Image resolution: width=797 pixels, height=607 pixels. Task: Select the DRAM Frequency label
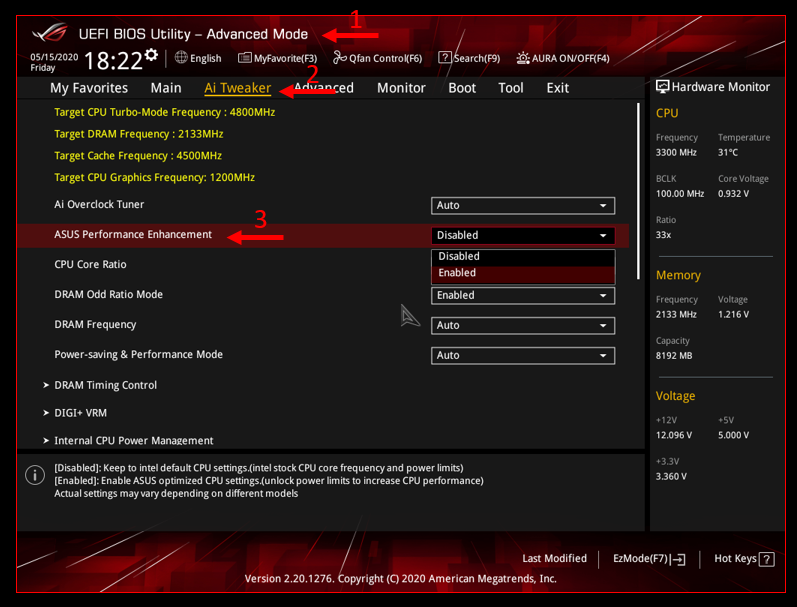pos(95,325)
